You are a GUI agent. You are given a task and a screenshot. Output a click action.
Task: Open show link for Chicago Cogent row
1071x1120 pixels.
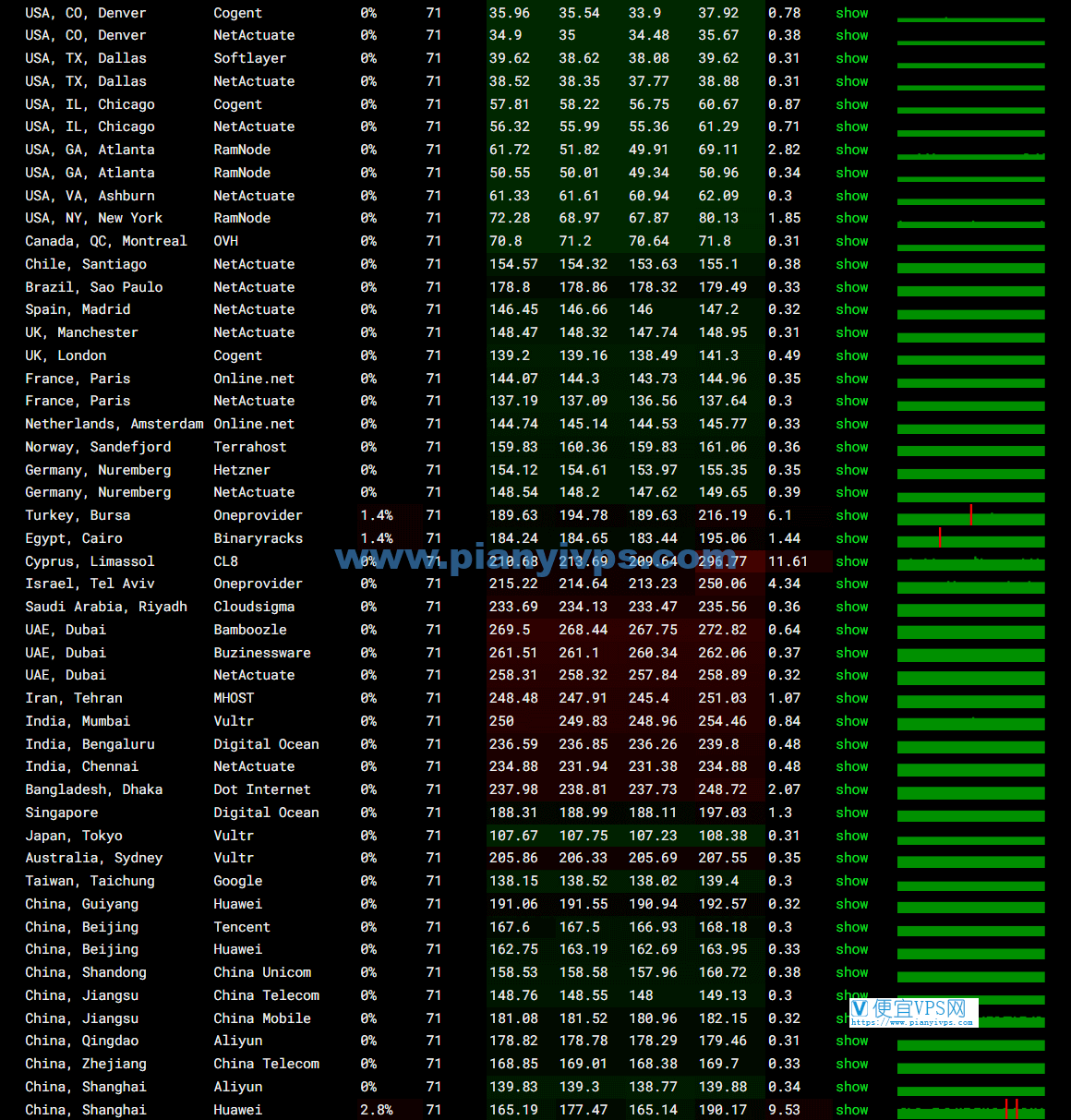(x=851, y=104)
